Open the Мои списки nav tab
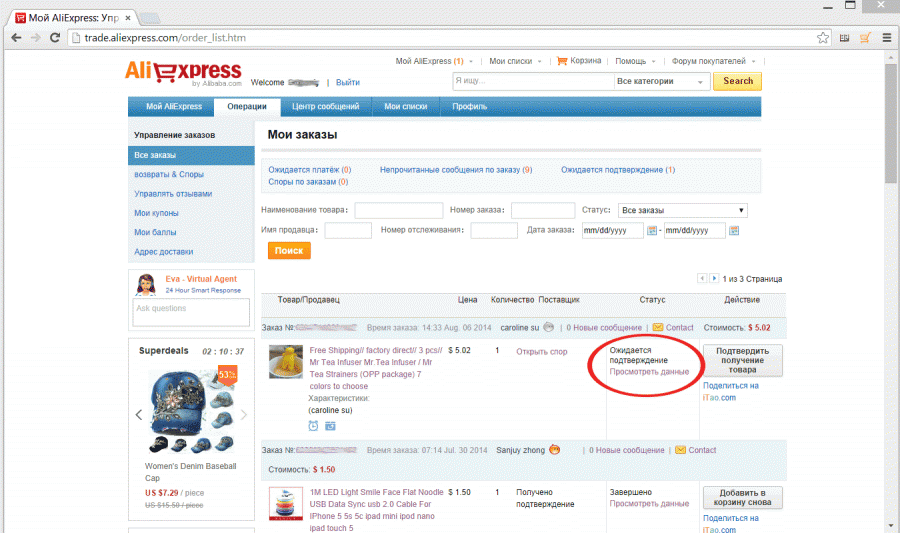The height and width of the screenshot is (533, 900). 405,107
